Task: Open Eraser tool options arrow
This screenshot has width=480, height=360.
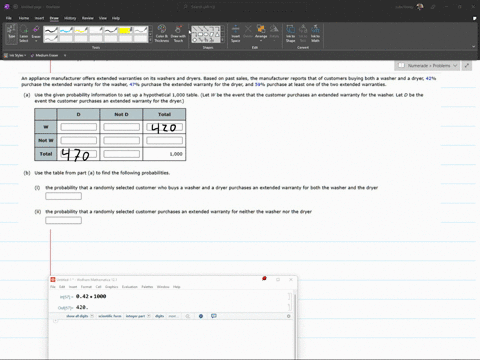Action: 36,41
